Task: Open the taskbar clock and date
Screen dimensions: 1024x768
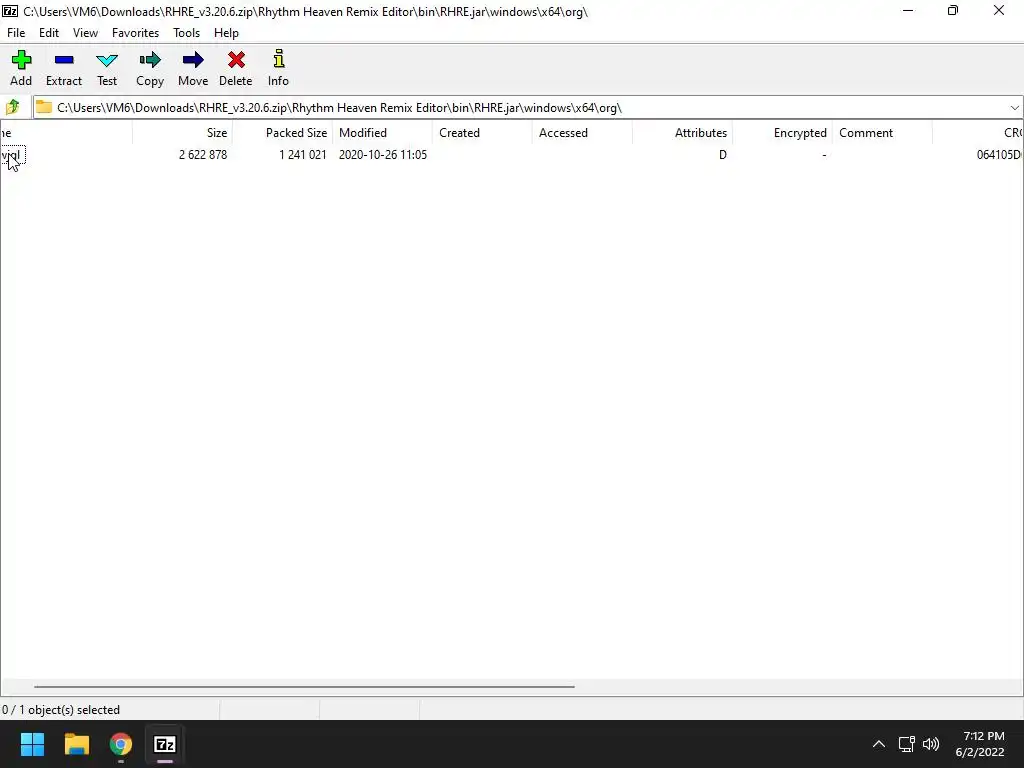Action: coord(980,744)
